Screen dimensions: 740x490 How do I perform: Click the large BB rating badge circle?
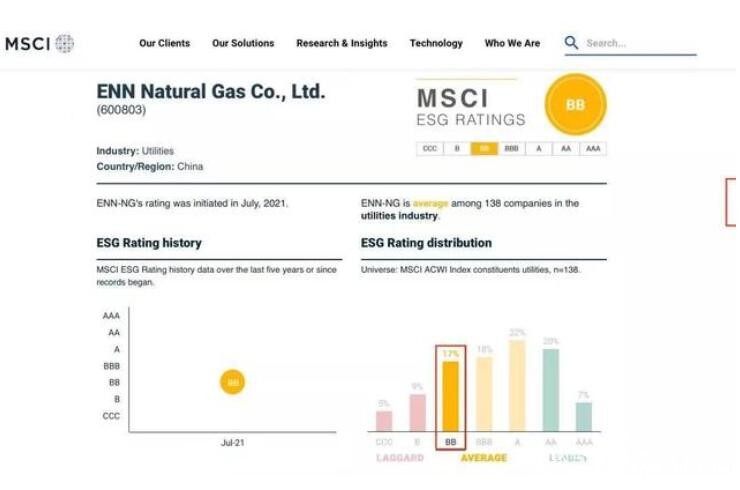tap(575, 104)
